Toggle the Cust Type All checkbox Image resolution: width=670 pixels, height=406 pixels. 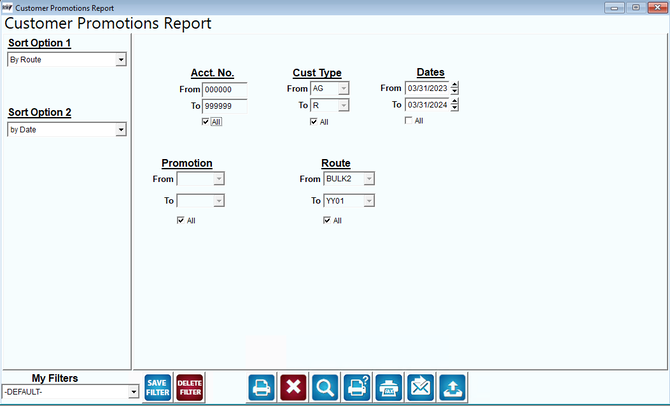314,122
